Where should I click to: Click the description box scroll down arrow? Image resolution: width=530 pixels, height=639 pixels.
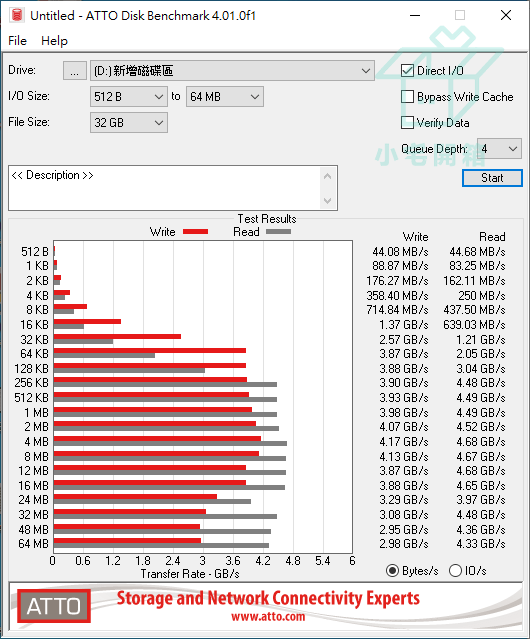(x=328, y=201)
